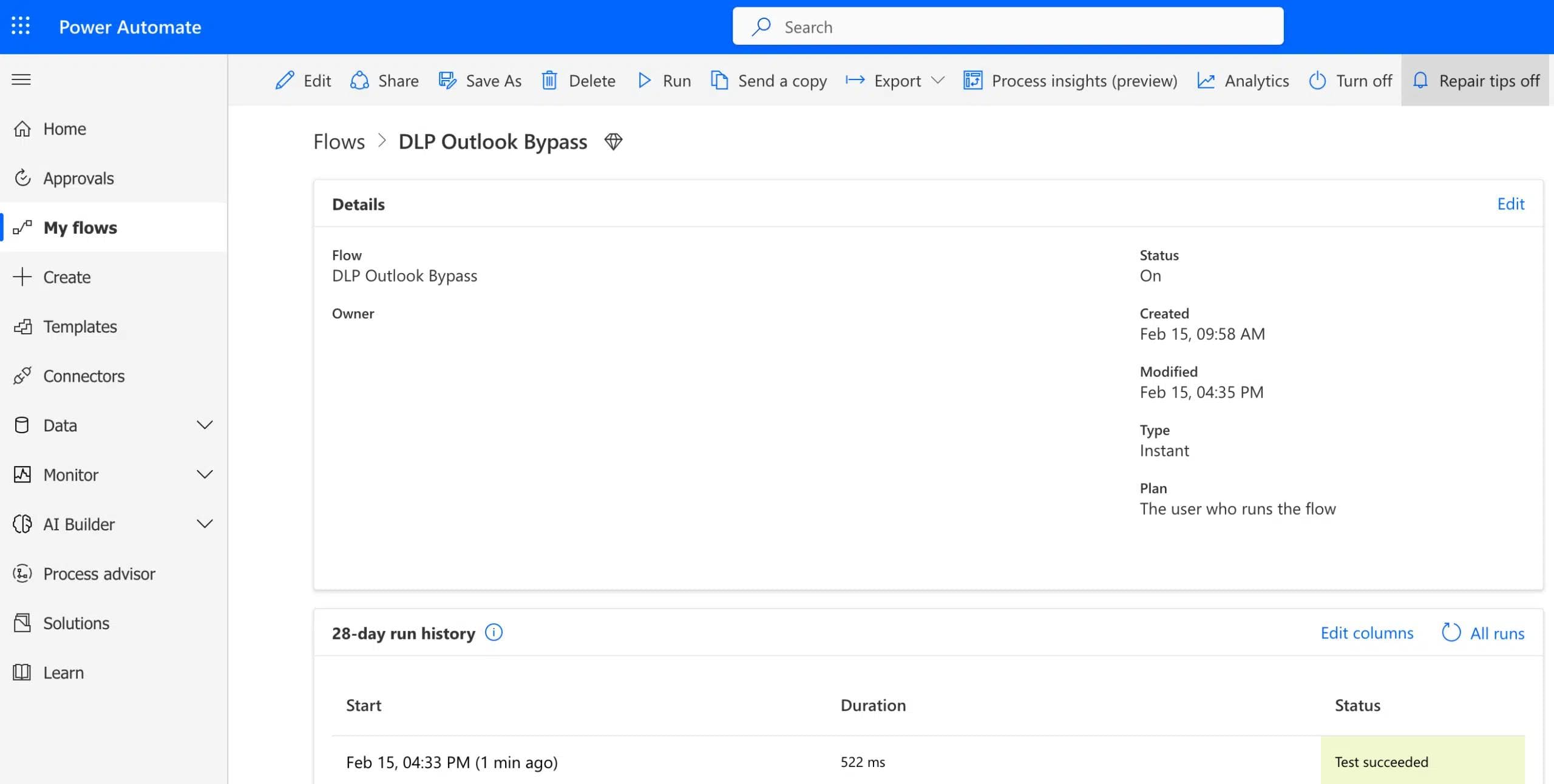Image resolution: width=1554 pixels, height=784 pixels.
Task: Open Analytics chart icon in toolbar
Action: point(1206,81)
